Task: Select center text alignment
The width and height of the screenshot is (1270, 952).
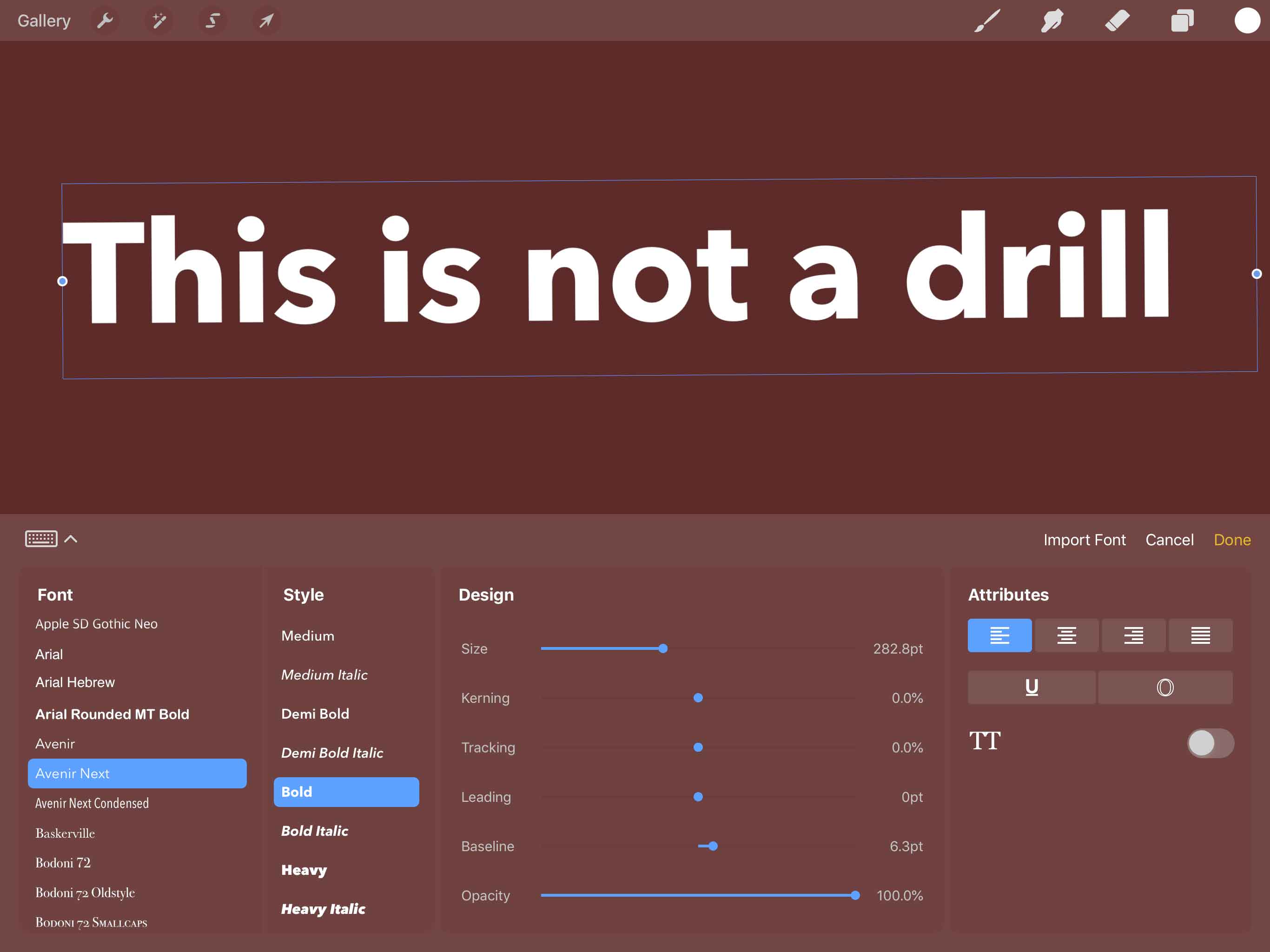Action: [x=1066, y=635]
